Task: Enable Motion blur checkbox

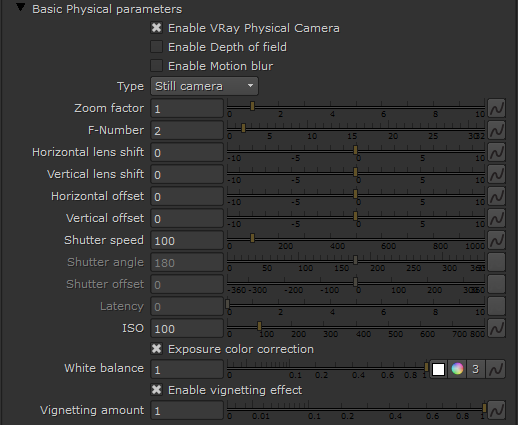Action: (x=156, y=66)
